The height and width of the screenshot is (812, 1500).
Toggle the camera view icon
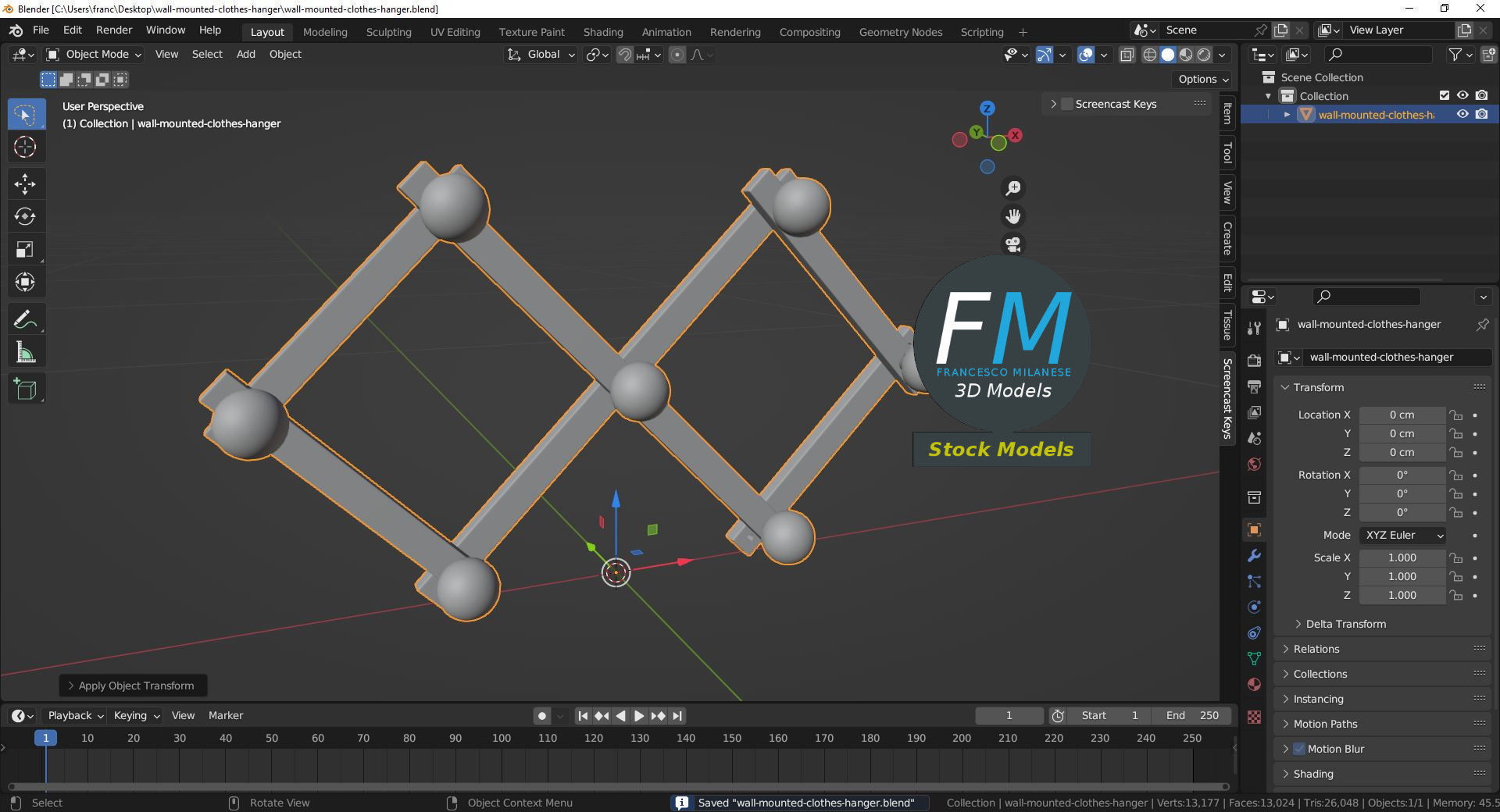[x=1013, y=244]
